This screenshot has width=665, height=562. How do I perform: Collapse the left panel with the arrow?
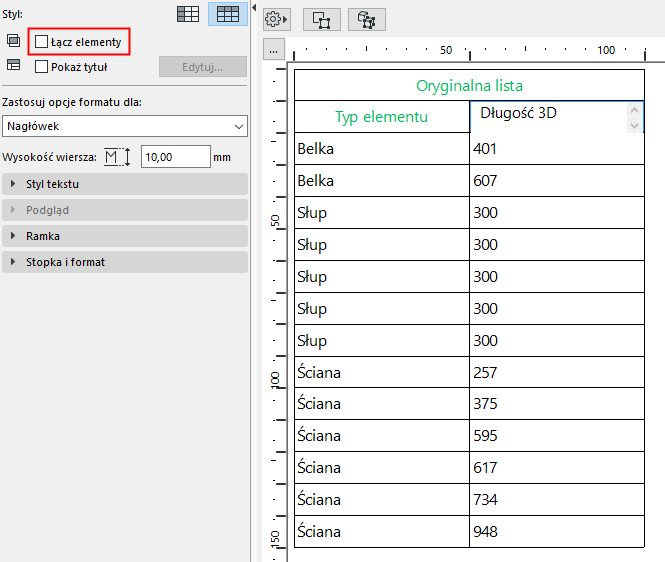click(254, 7)
